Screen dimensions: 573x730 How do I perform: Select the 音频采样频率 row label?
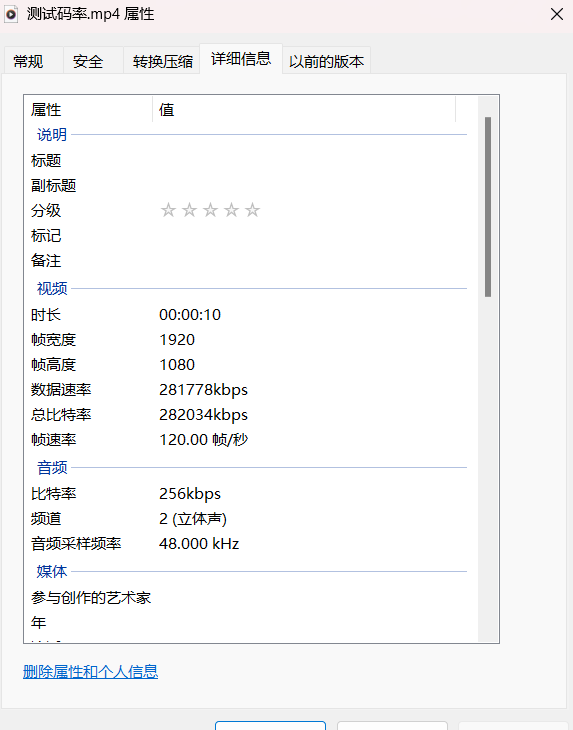tap(76, 544)
